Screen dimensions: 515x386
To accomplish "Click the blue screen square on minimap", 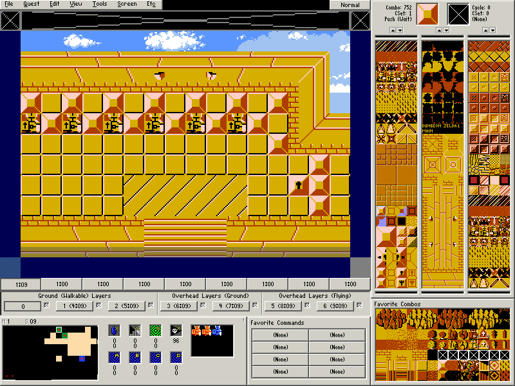I will coord(82,359).
